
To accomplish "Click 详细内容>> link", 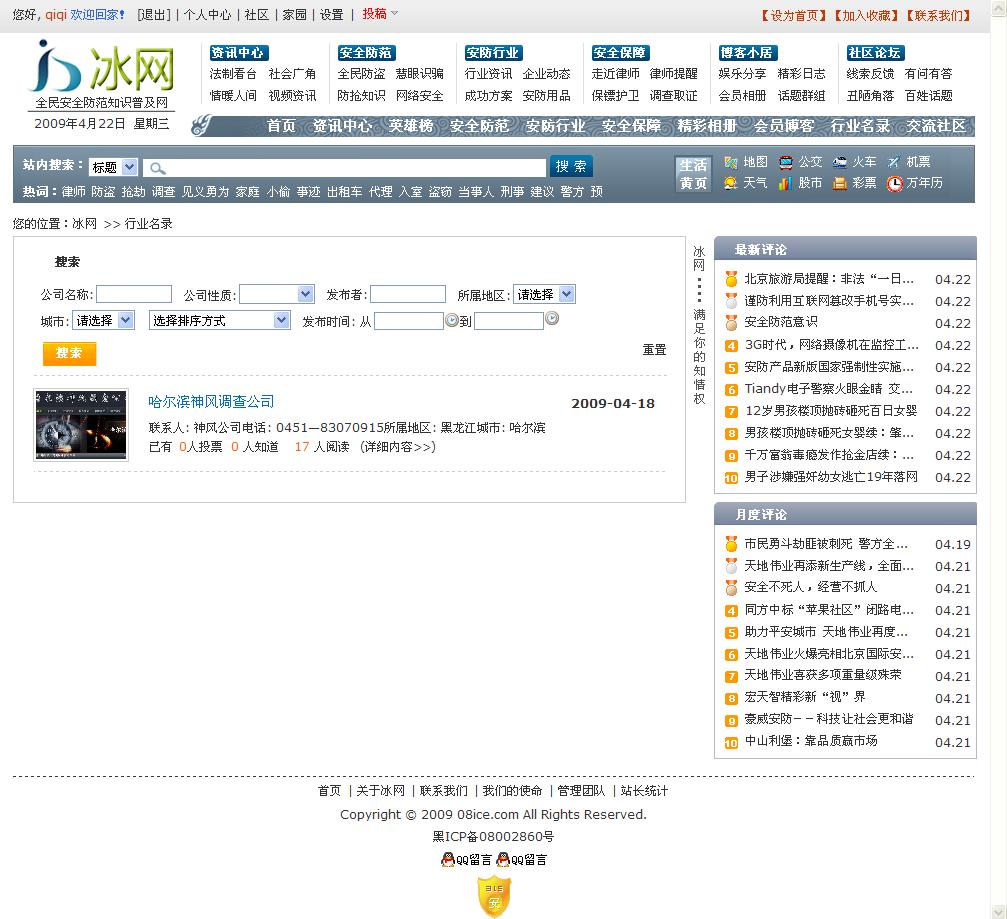I will [398, 447].
